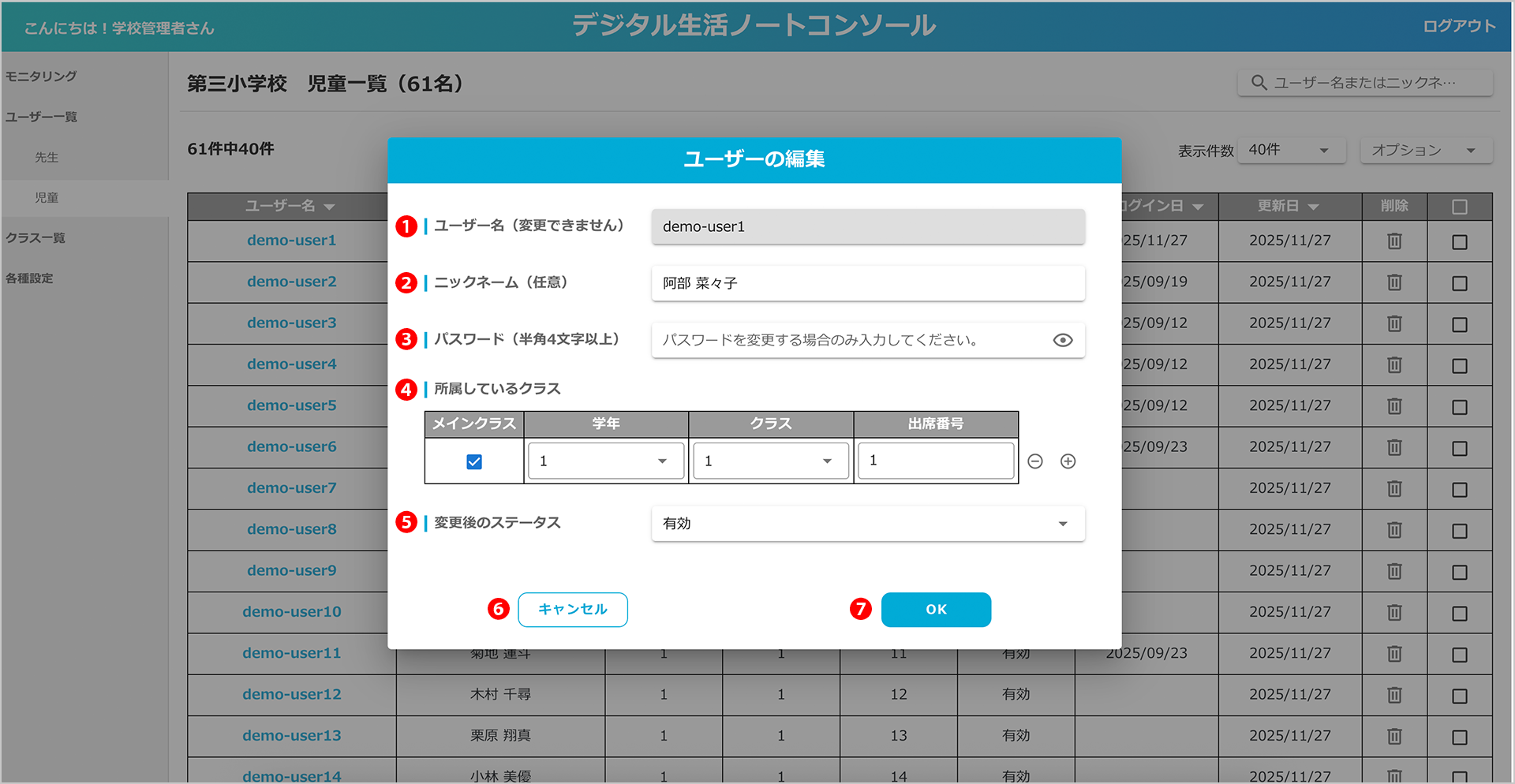Open the クラス class dropdown
The width and height of the screenshot is (1515, 784).
[x=770, y=461]
